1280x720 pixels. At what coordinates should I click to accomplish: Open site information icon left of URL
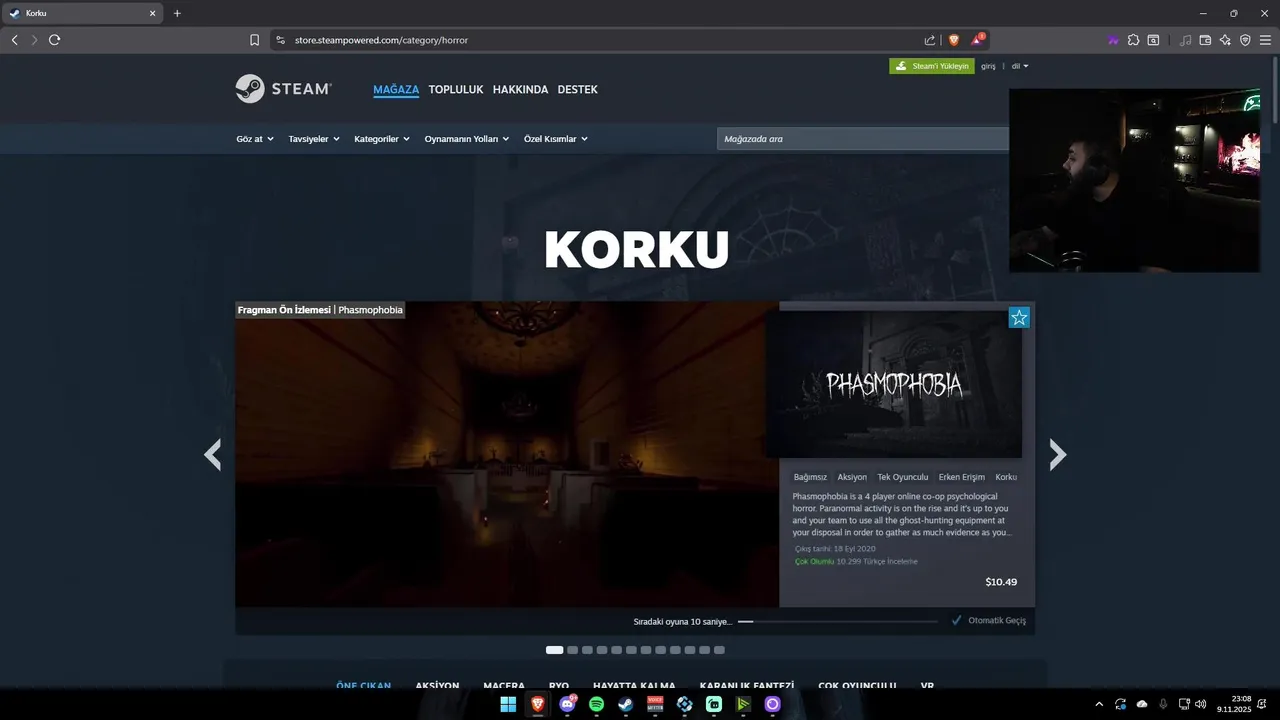point(281,40)
